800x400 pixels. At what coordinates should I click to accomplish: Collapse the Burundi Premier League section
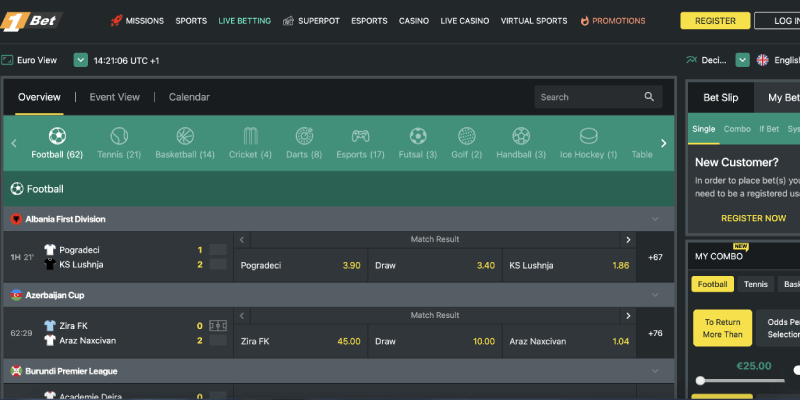pyautogui.click(x=655, y=371)
